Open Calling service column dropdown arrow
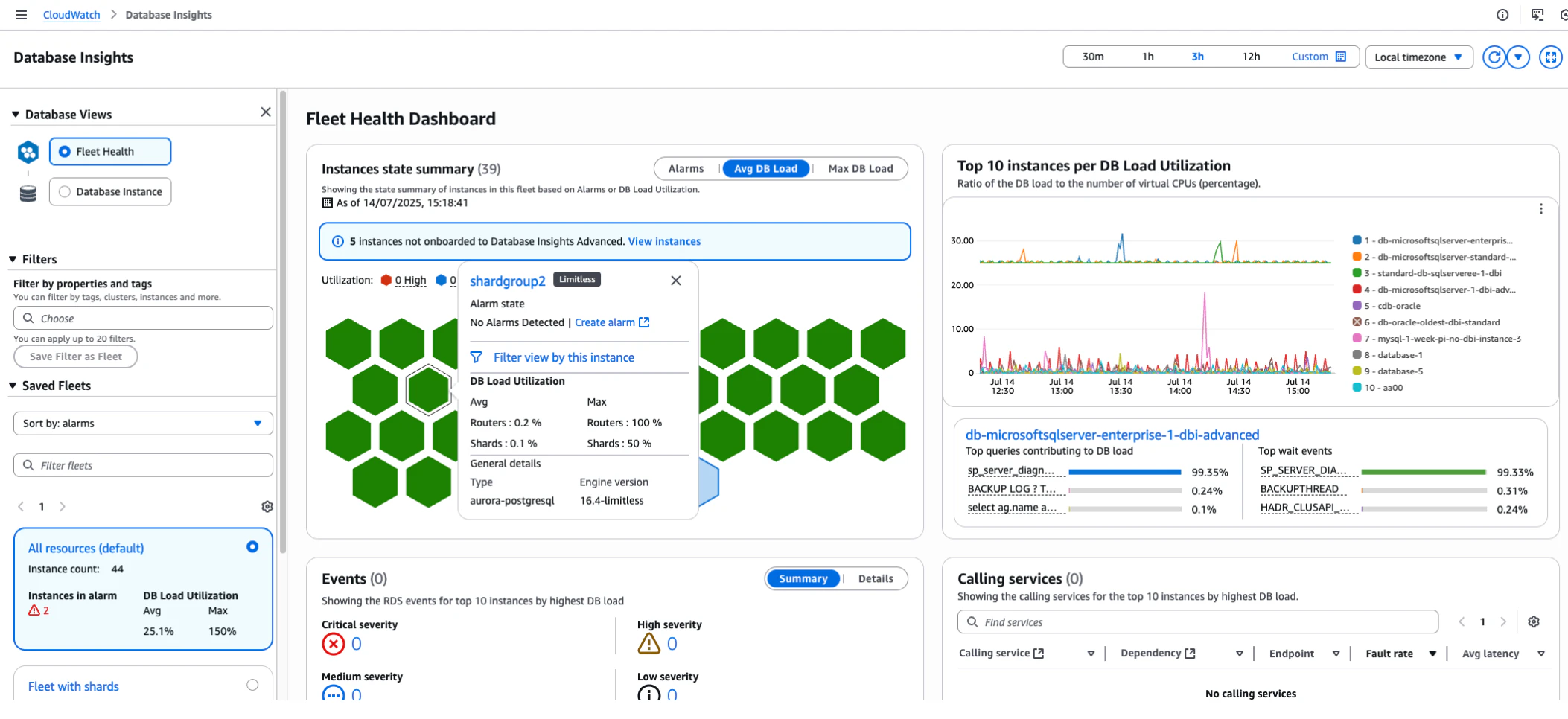Screen dimensions: 1568x719 pyautogui.click(x=1091, y=654)
